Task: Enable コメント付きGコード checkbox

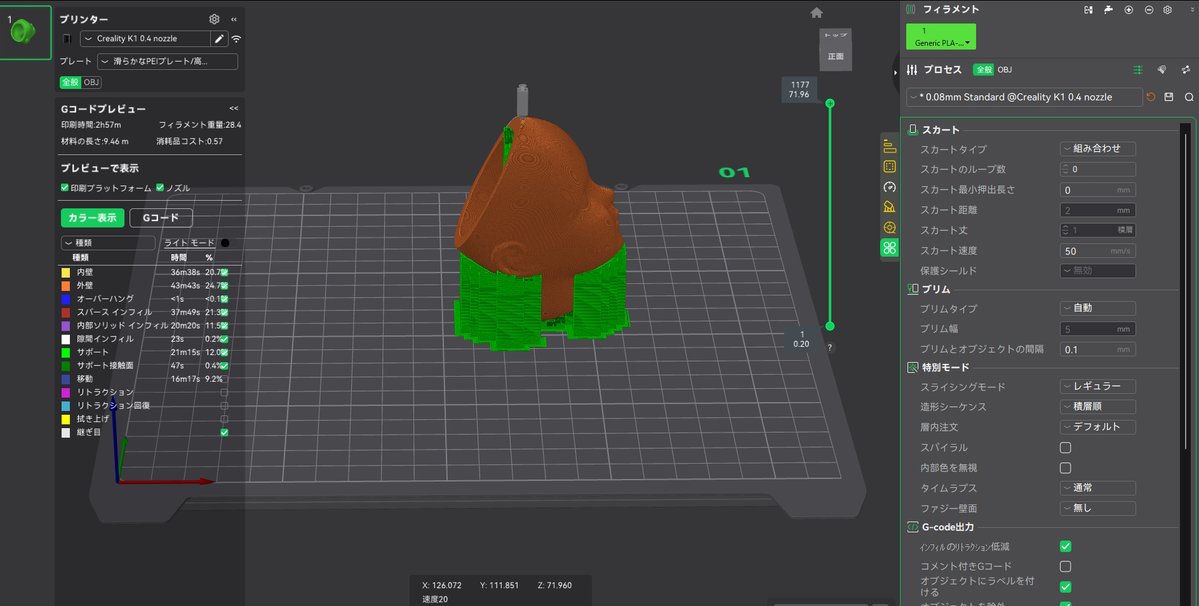Action: click(x=1065, y=566)
